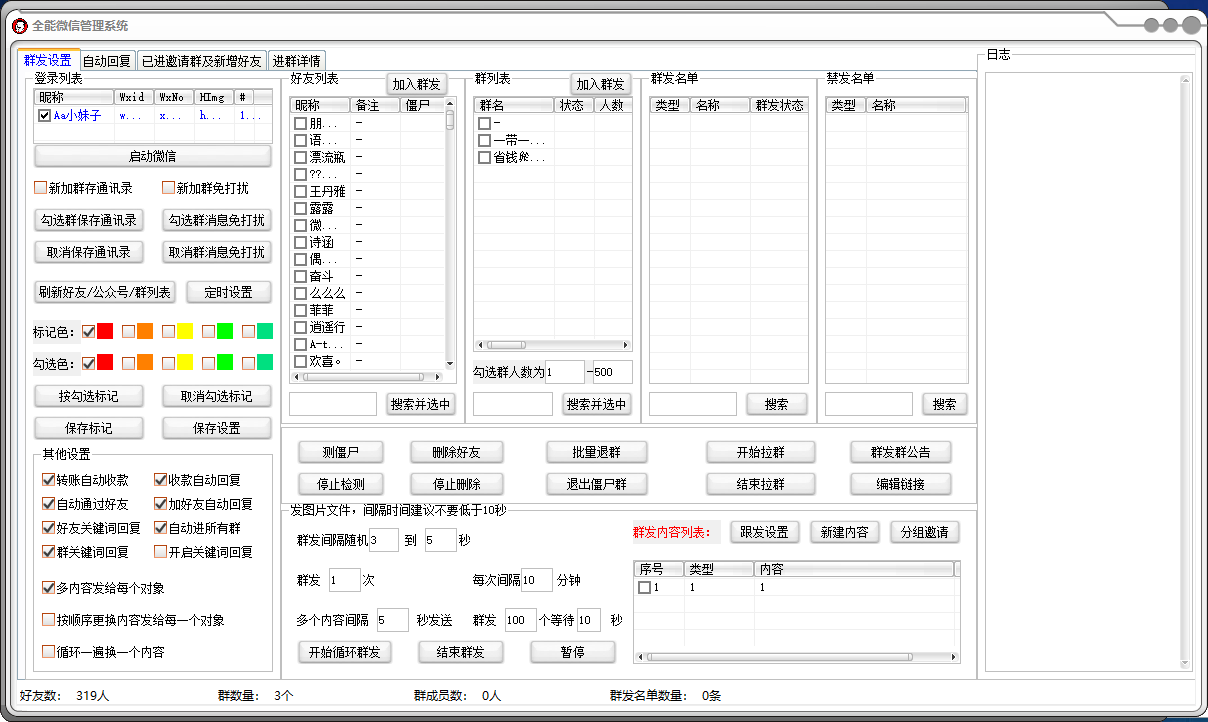Open 分组邀请 settings
This screenshot has height=722, width=1208.
[x=927, y=532]
